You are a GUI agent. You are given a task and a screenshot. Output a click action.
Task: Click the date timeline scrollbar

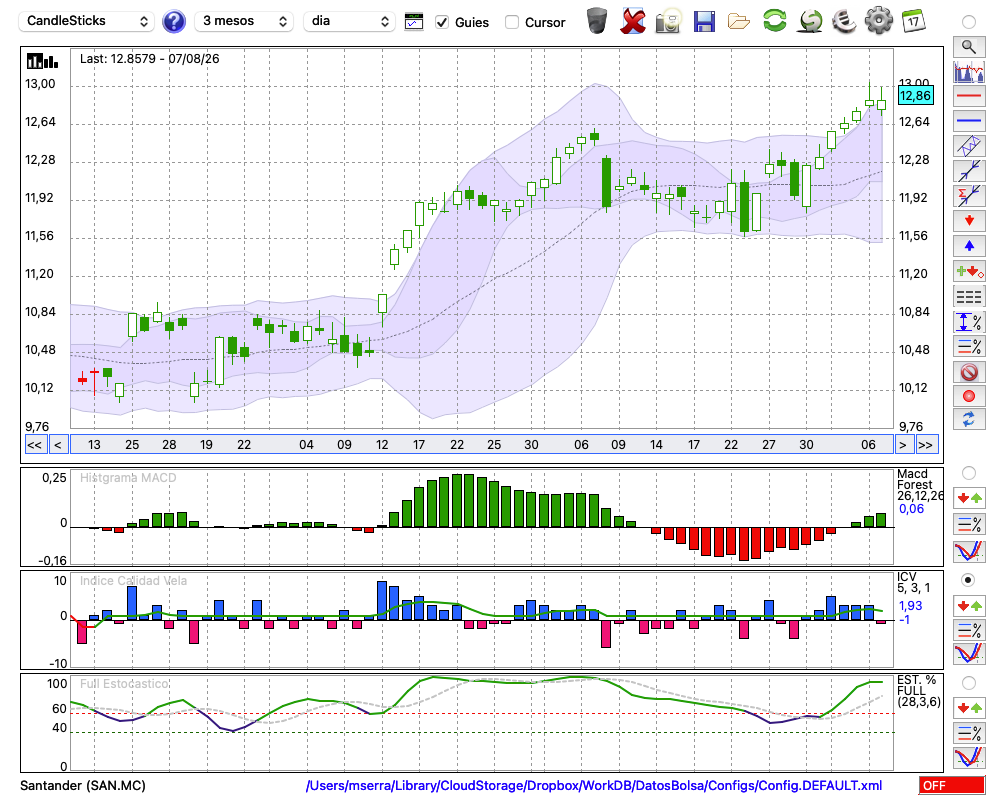pyautogui.click(x=482, y=445)
